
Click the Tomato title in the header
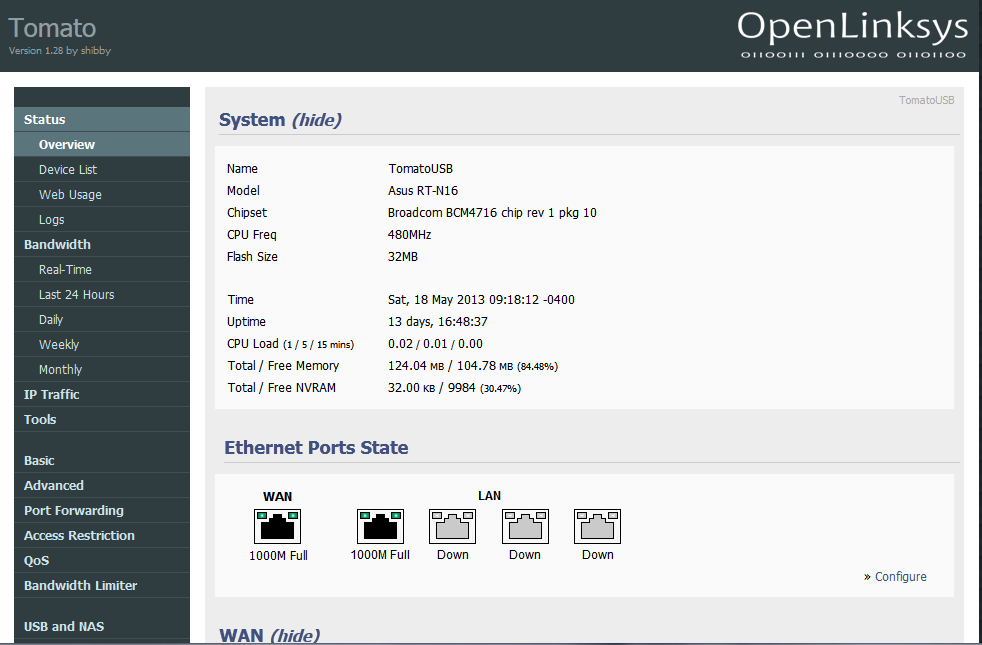(52, 28)
